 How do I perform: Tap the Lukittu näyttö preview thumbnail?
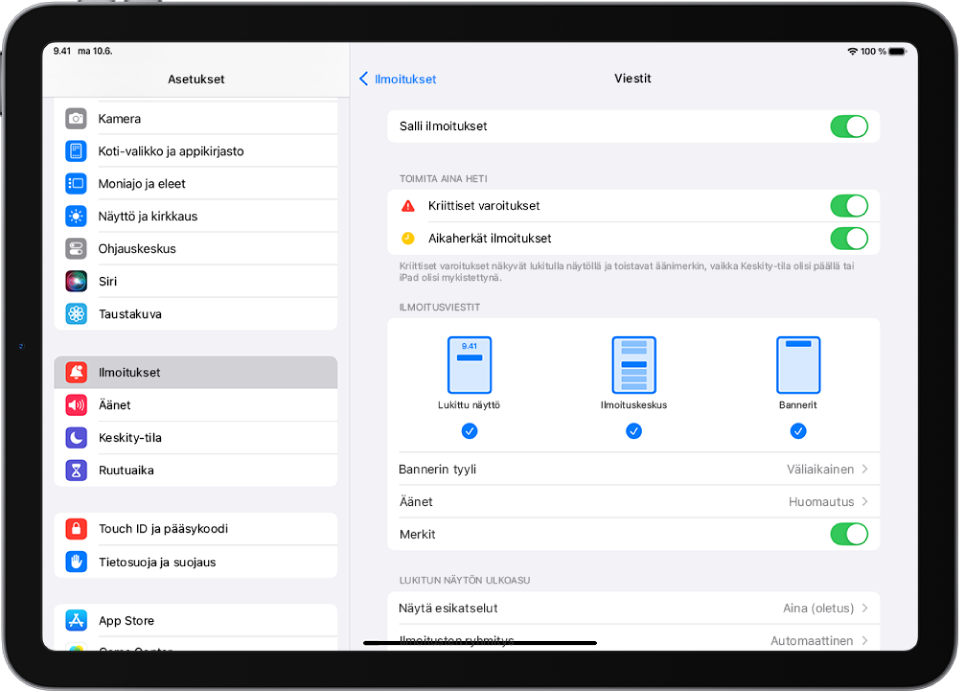pyautogui.click(x=470, y=365)
